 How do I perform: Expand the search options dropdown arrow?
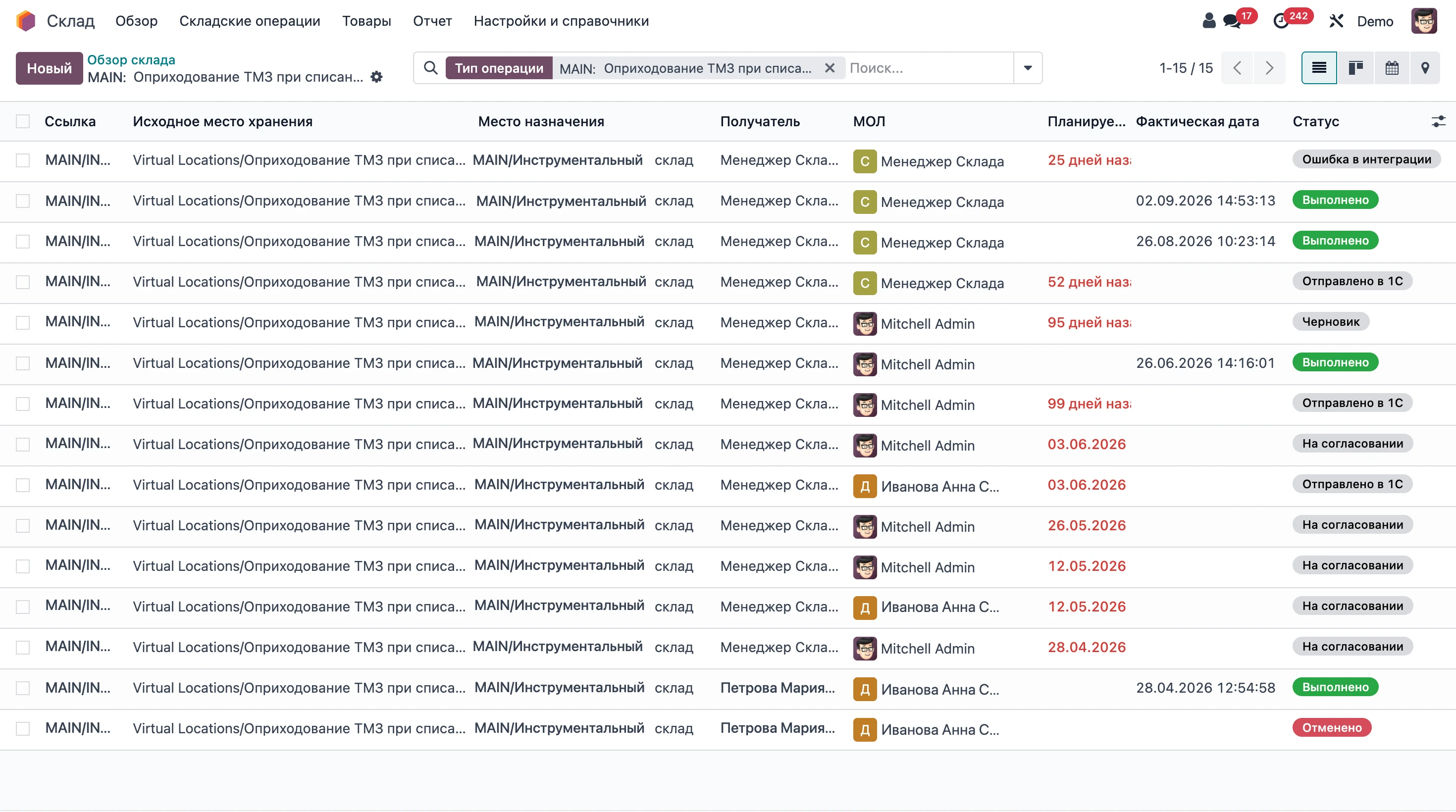1028,68
